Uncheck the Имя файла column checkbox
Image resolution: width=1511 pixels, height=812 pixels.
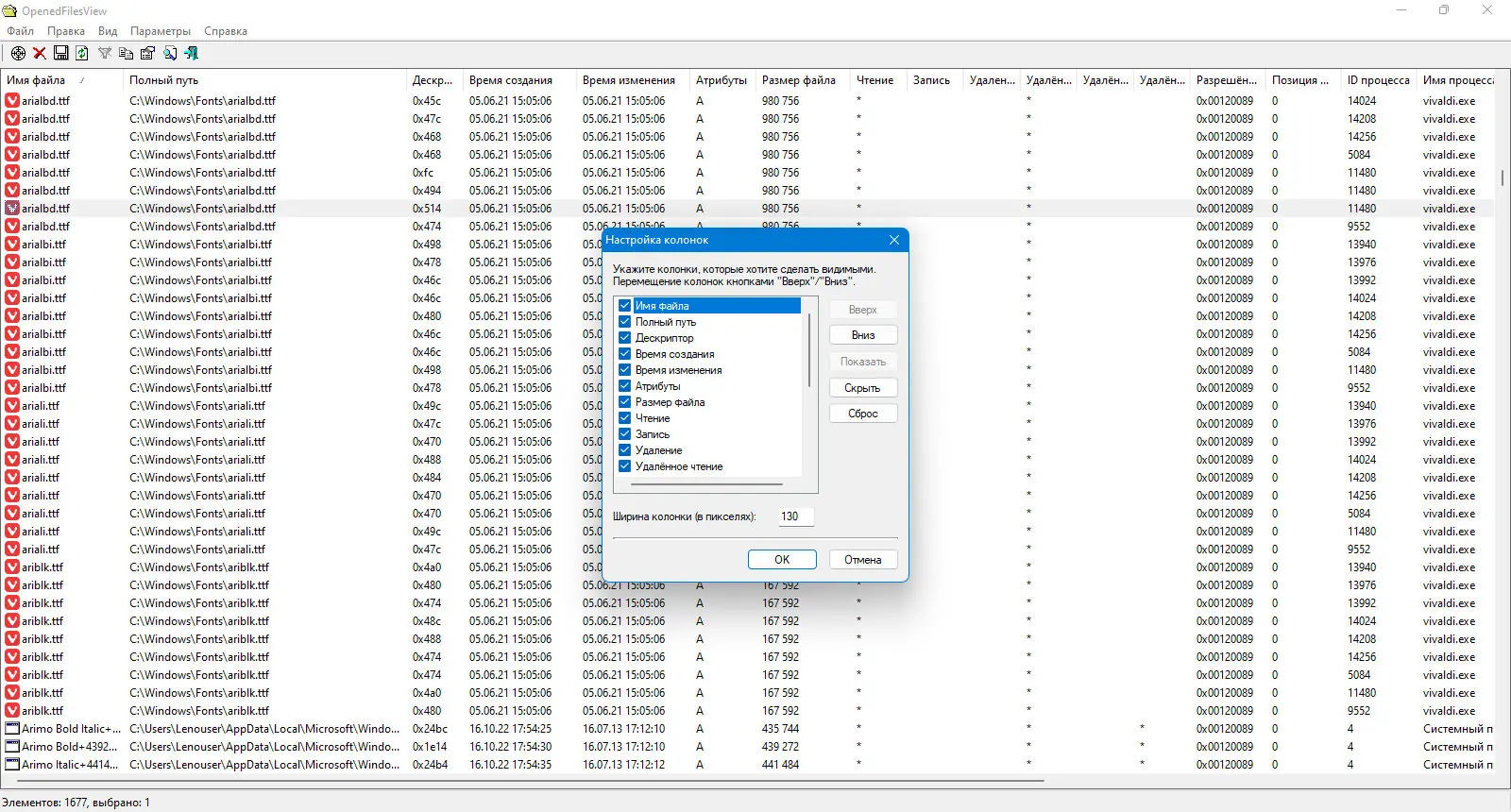pyautogui.click(x=624, y=306)
